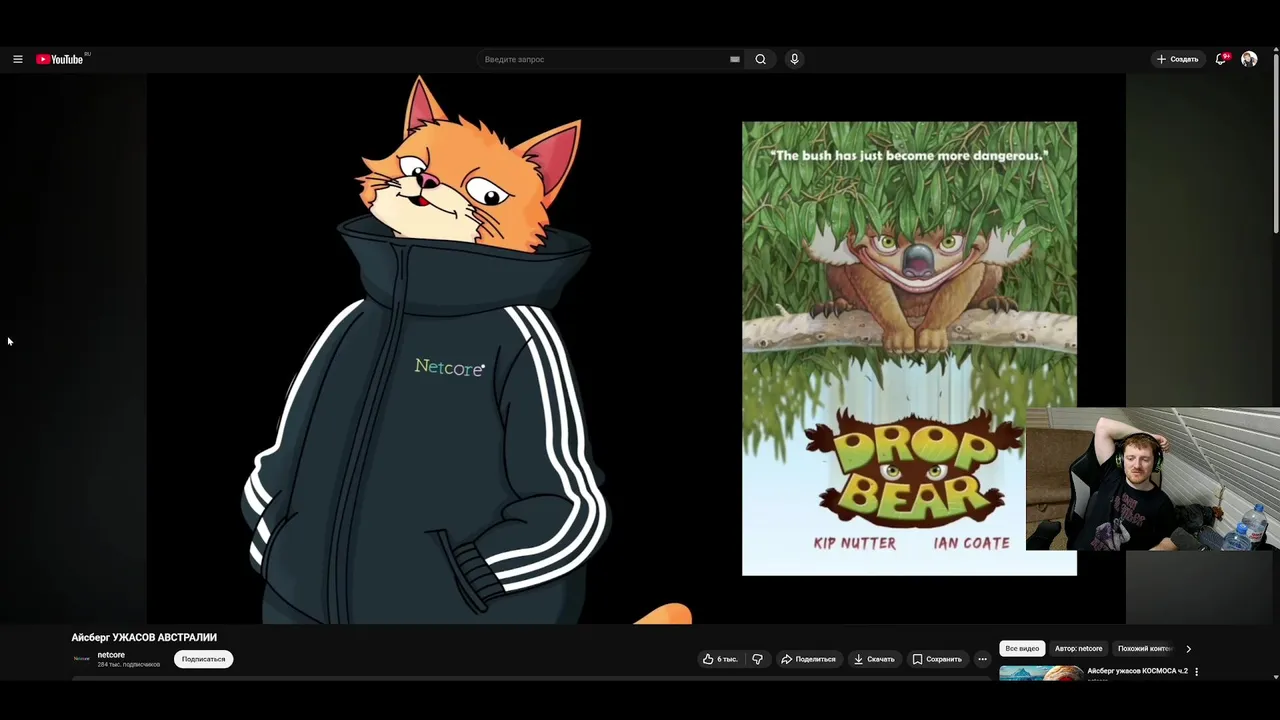Viewport: 1280px width, 720px height.
Task: Show more filter chips with right arrow
Action: 1188,648
